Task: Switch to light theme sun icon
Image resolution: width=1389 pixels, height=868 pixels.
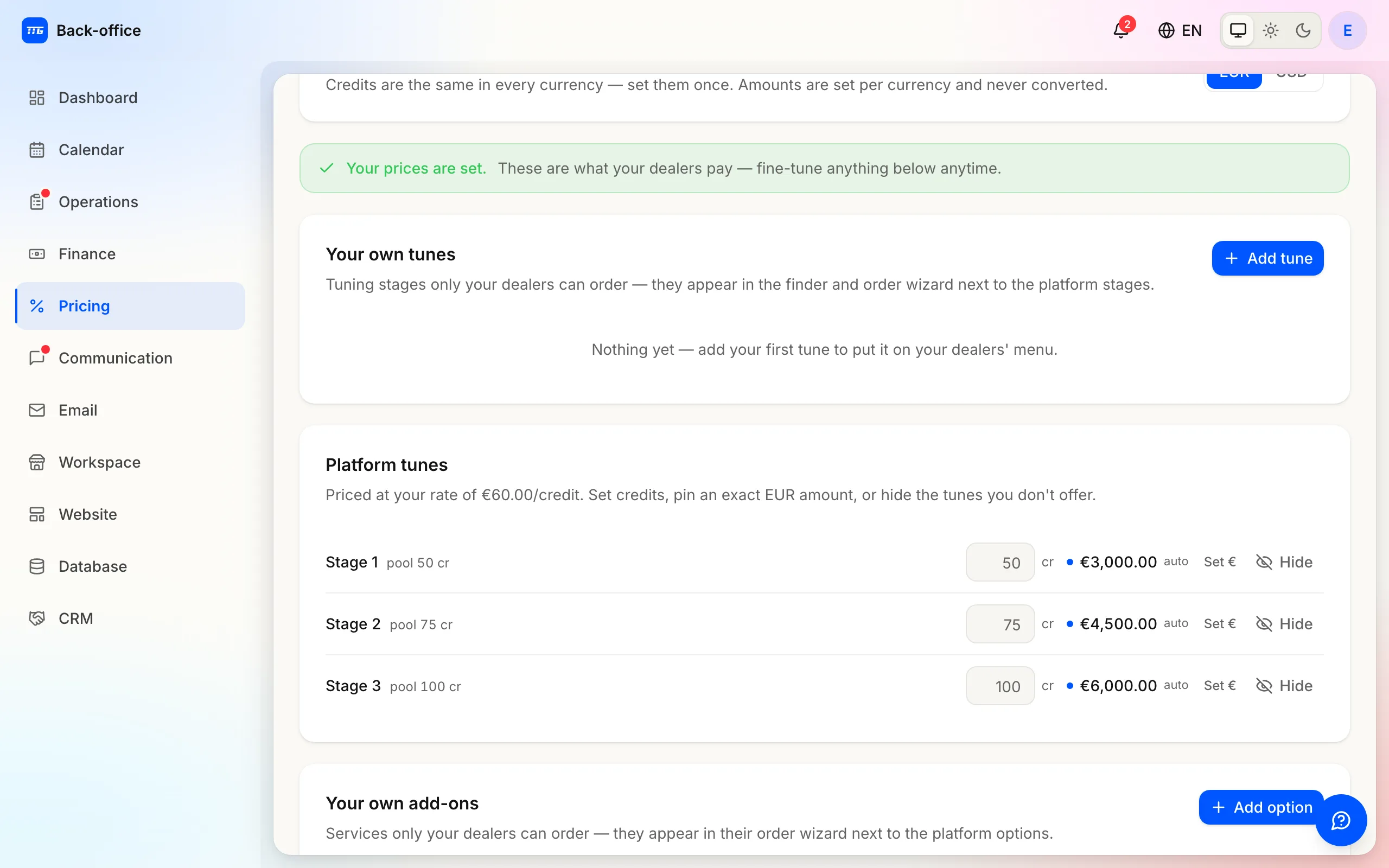Action: click(1270, 30)
